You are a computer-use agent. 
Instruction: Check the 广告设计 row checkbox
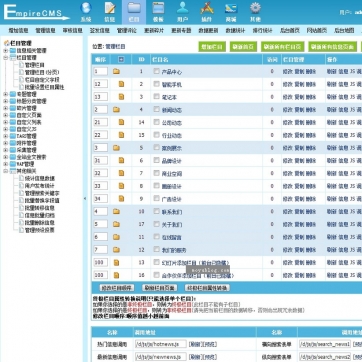click(156, 198)
